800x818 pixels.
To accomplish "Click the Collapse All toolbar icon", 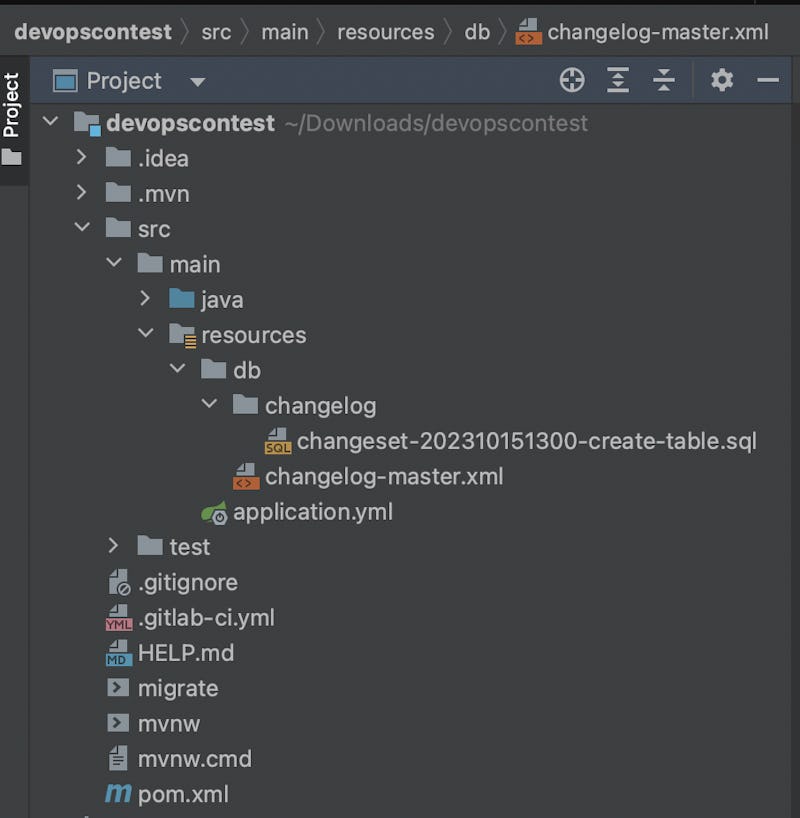I will coord(664,81).
